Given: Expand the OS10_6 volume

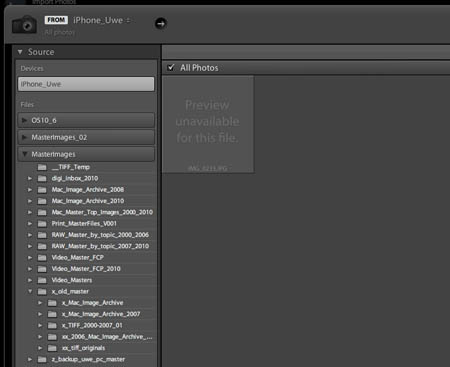Looking at the screenshot, I should coord(24,120).
